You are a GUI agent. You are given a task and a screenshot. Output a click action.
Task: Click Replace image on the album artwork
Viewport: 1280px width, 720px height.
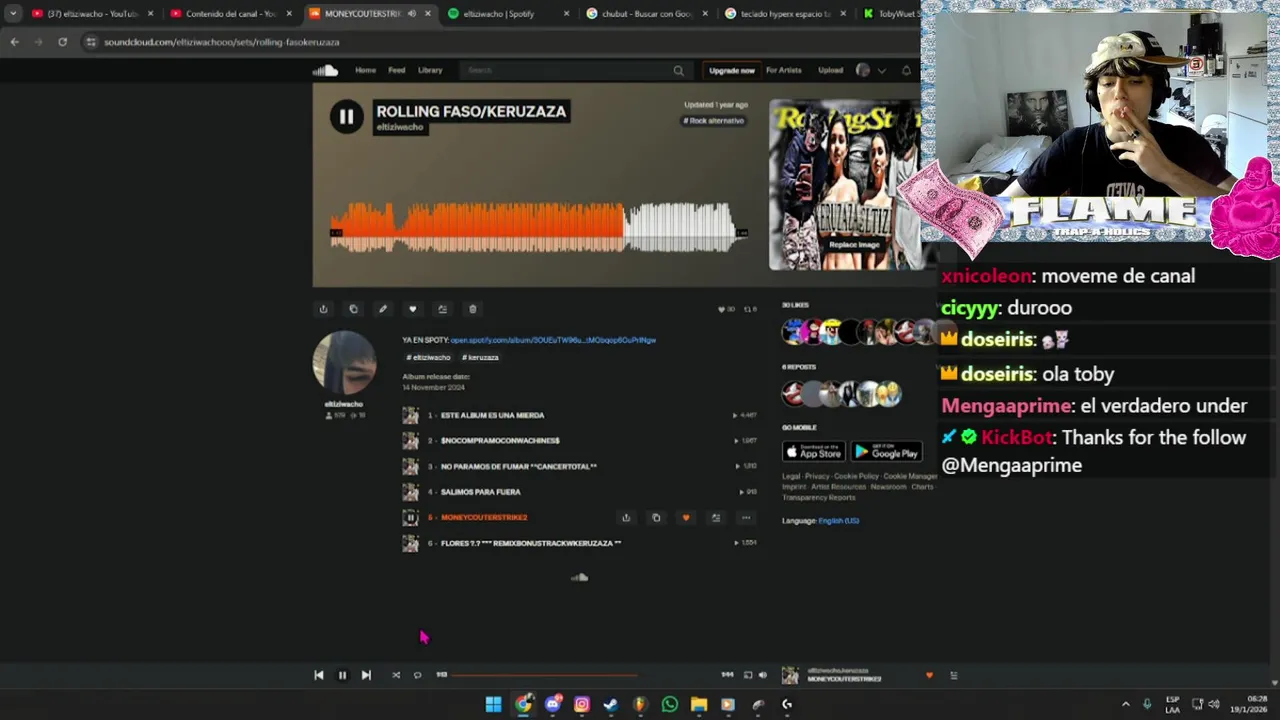point(854,244)
